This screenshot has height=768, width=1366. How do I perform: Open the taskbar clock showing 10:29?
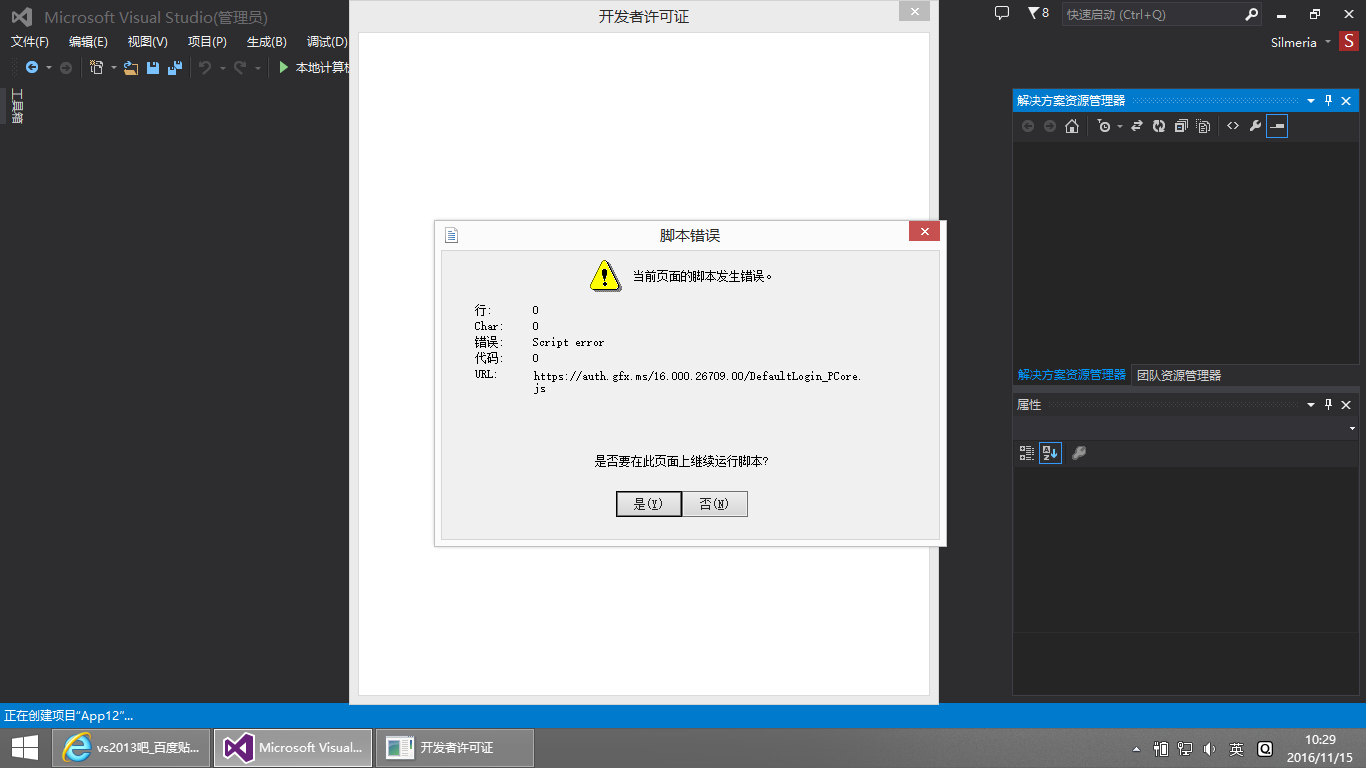pos(1319,747)
